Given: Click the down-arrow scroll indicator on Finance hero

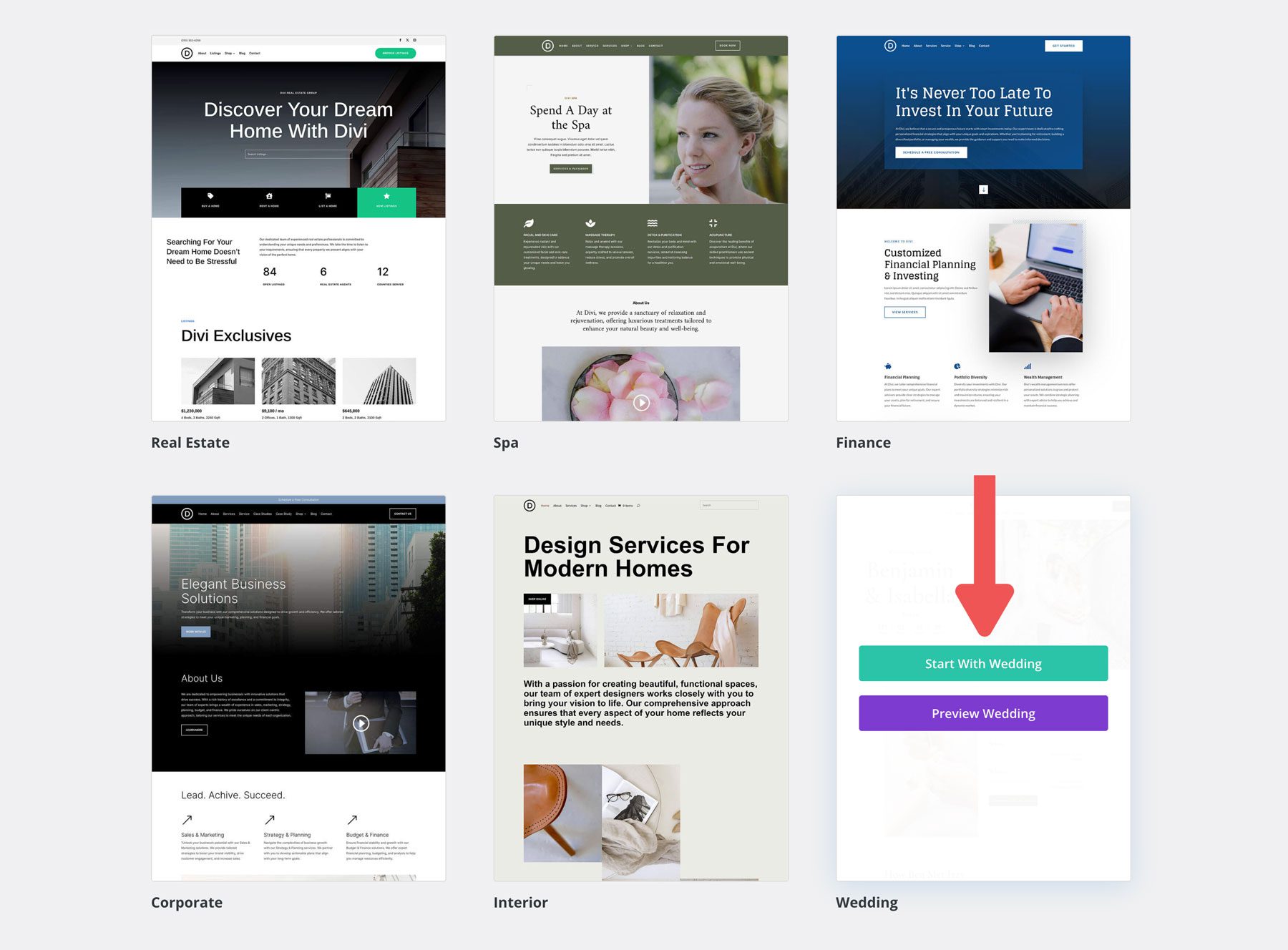Looking at the screenshot, I should [983, 189].
